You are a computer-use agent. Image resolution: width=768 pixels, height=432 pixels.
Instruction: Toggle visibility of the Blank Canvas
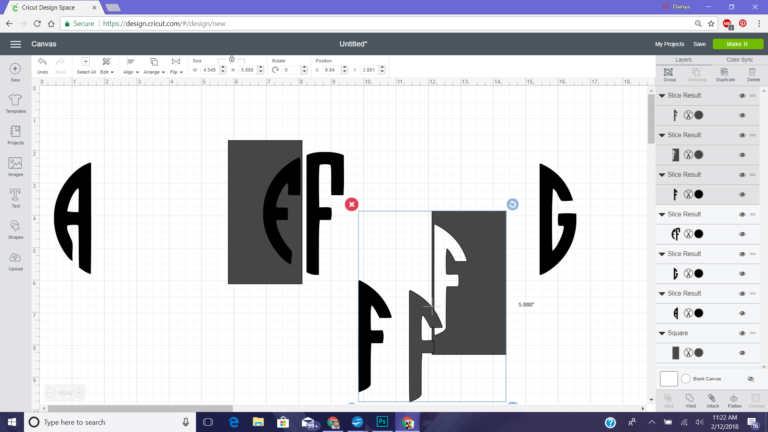750,379
